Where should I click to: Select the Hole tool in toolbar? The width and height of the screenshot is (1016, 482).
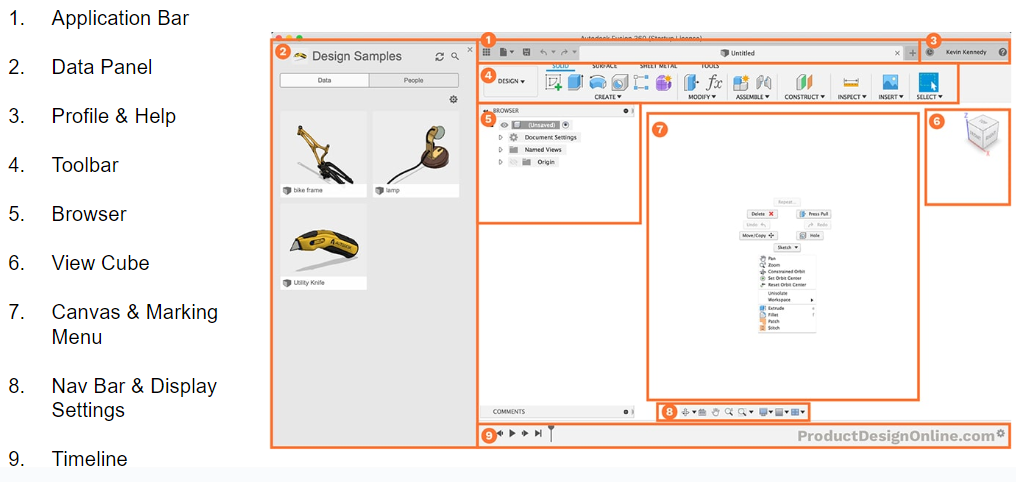tap(620, 82)
